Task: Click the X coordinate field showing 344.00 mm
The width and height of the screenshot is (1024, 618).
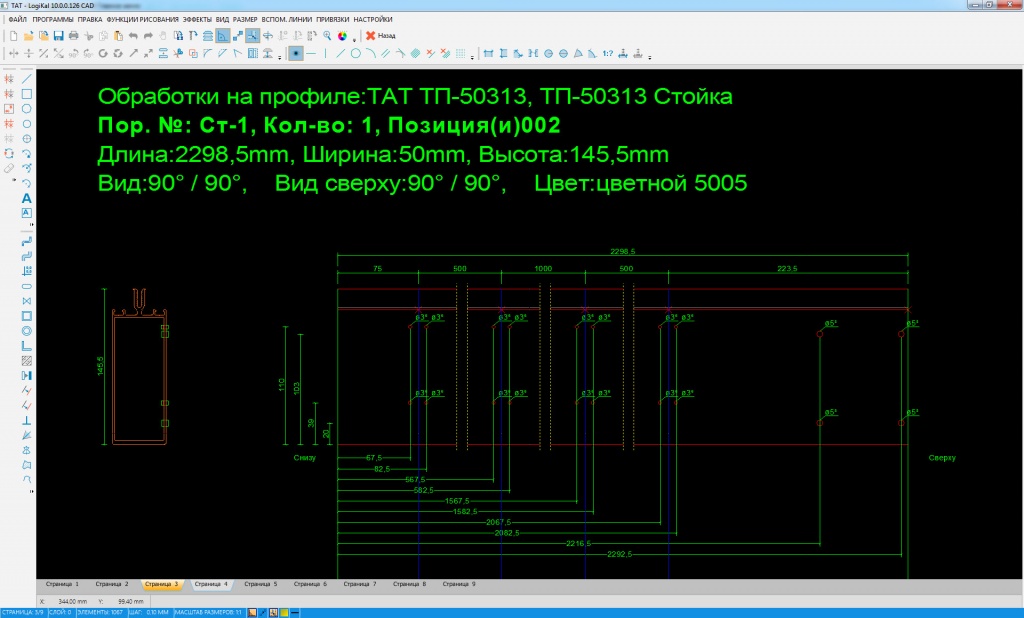Action: click(x=72, y=601)
